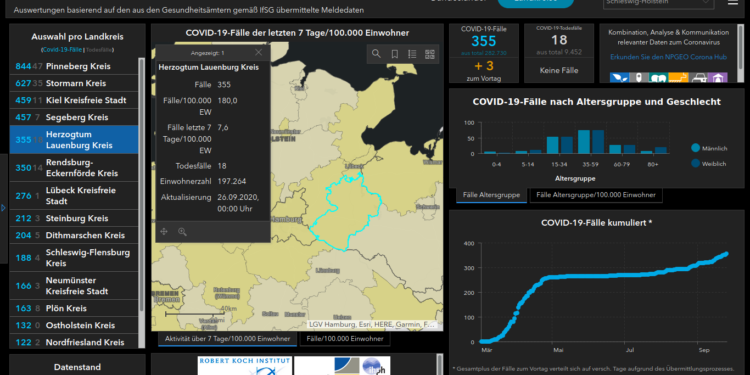Select Fälle Altersgruppe/100.000 Einwohner tab
Image resolution: width=750 pixels, height=375 pixels.
[596, 195]
